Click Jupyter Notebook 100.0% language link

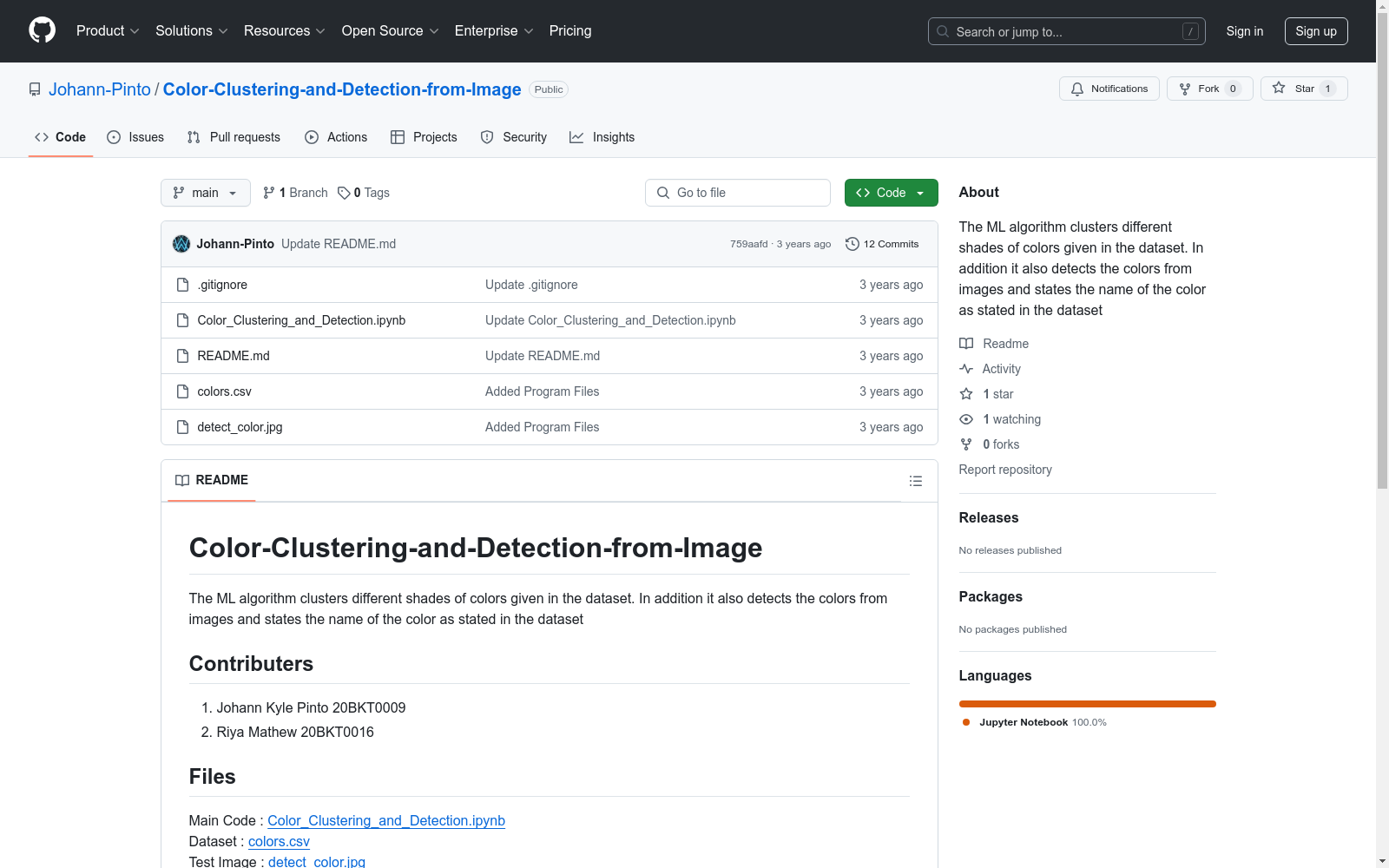point(1034,722)
